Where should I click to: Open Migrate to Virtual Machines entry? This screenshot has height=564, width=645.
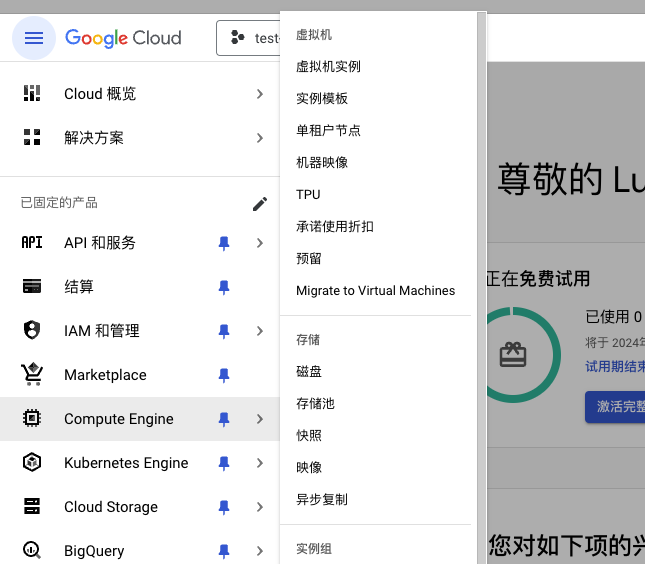376,290
